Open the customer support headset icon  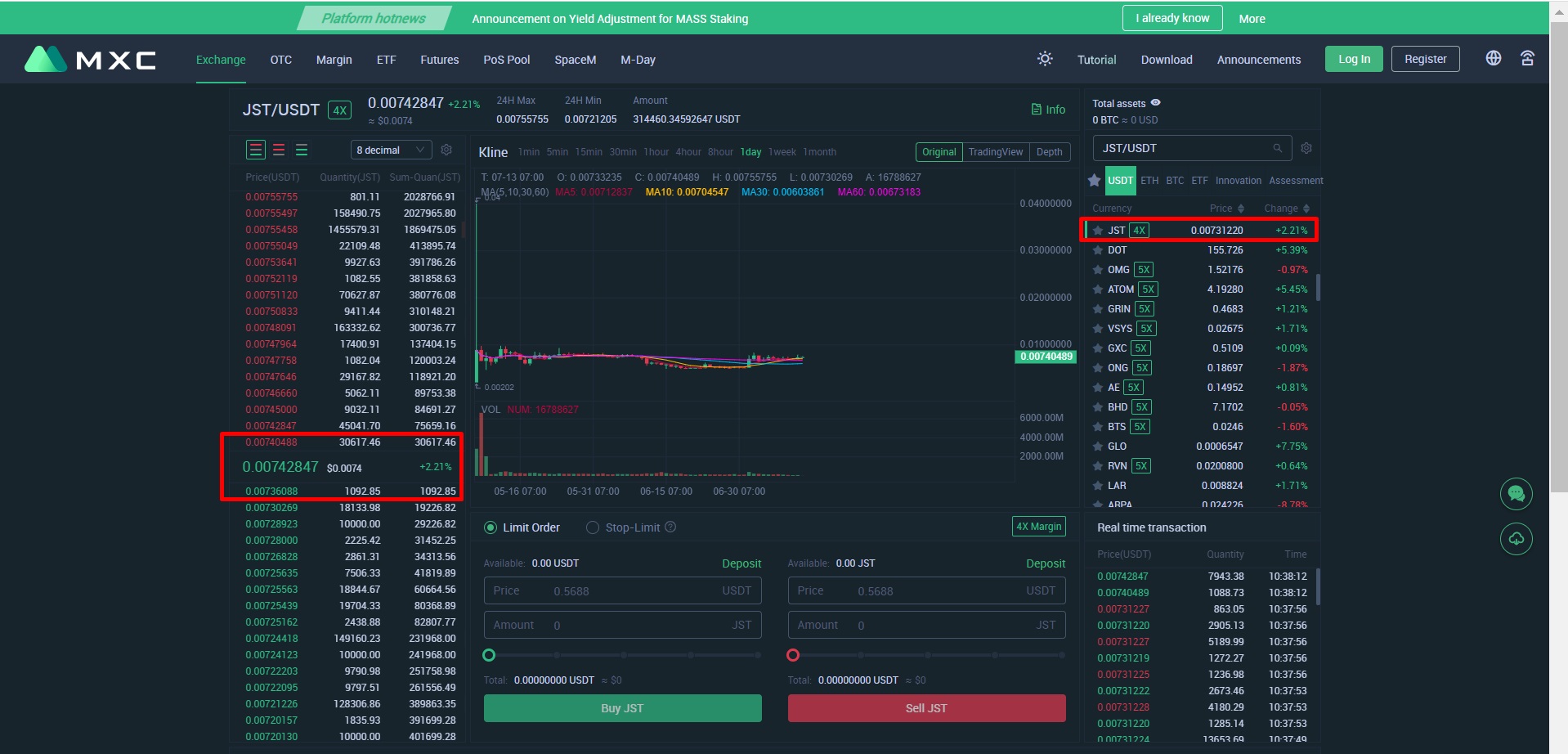1527,58
